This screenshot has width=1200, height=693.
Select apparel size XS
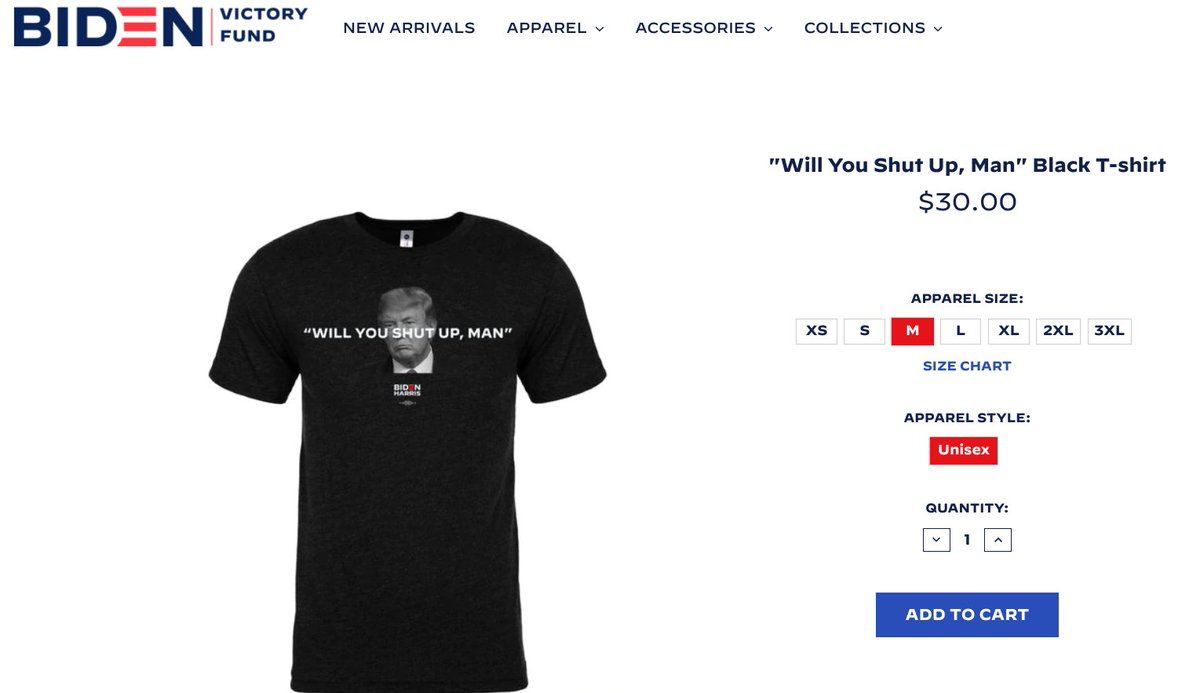coord(817,331)
